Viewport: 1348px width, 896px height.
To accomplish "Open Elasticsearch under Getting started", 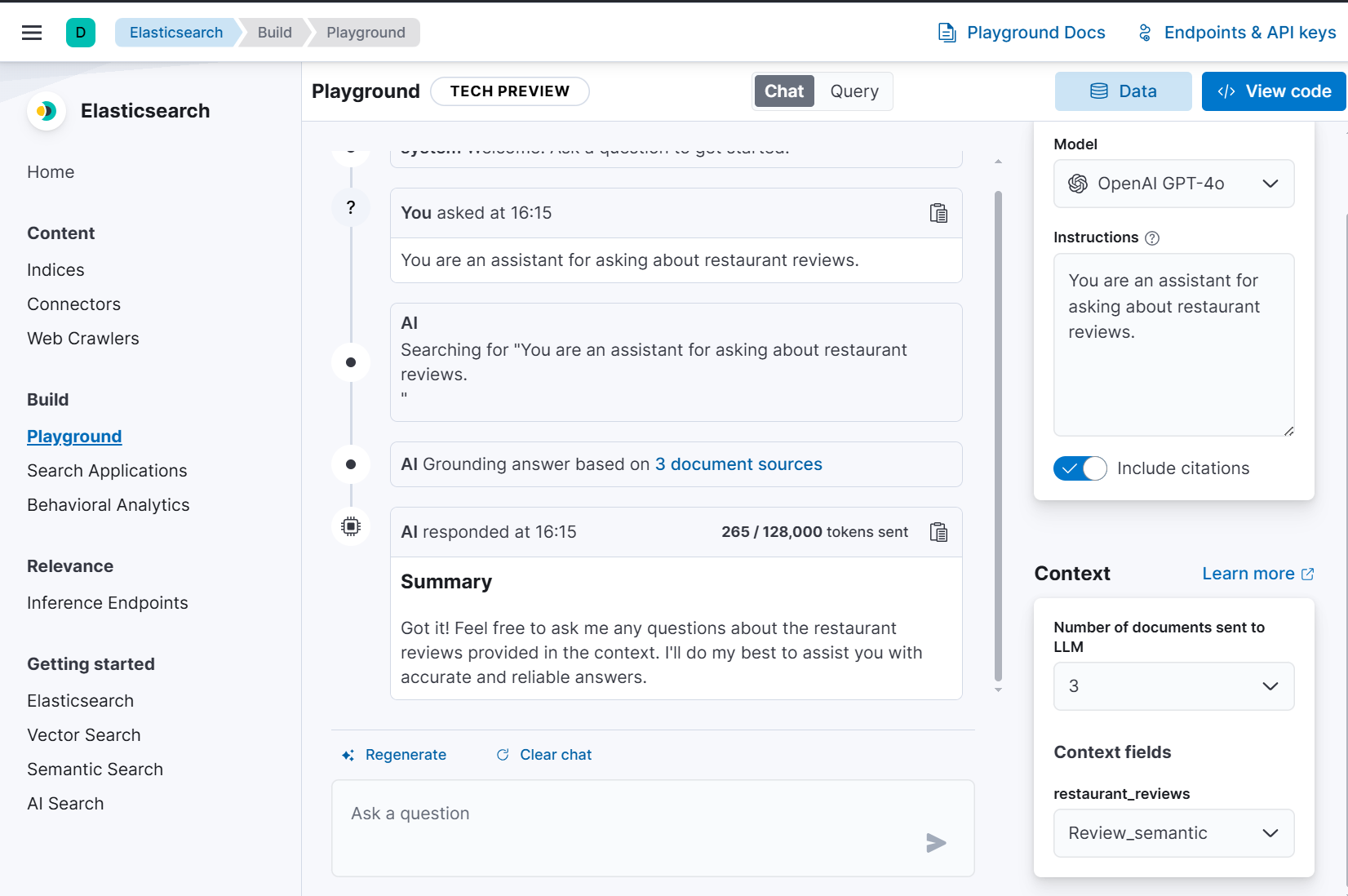I will [x=80, y=701].
